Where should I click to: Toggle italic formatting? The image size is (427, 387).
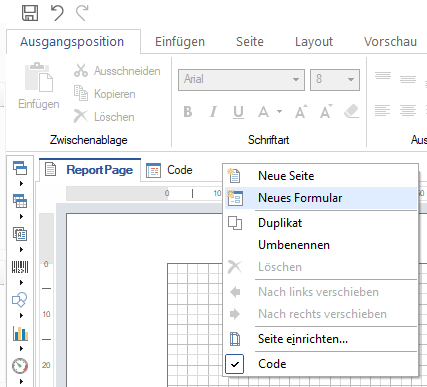(213, 112)
